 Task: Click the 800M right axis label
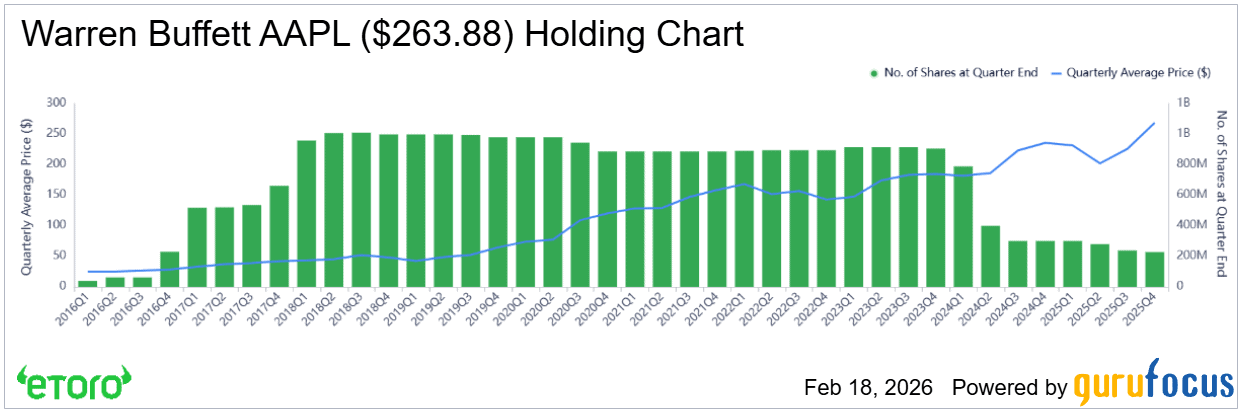point(1190,164)
